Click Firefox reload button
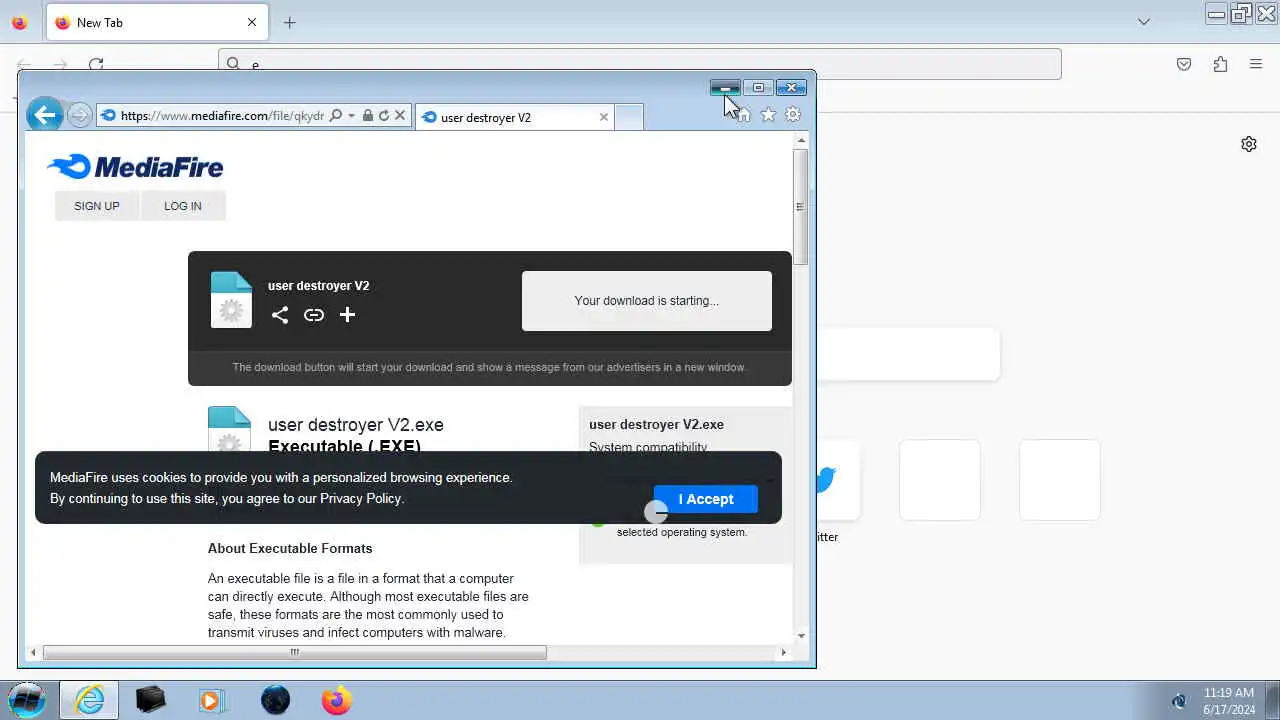Image resolution: width=1280 pixels, height=720 pixels. tap(96, 64)
